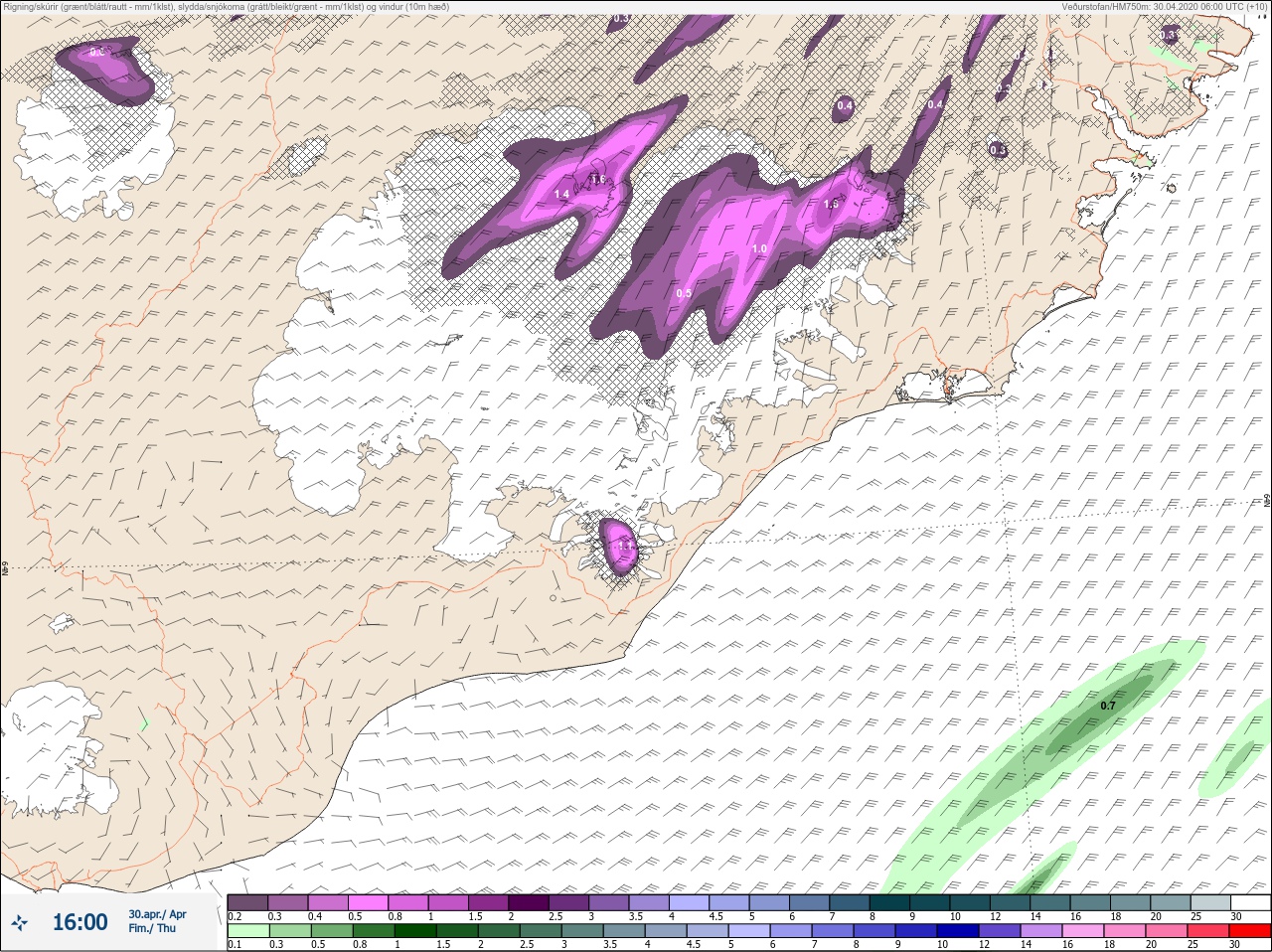Click the dark green 1 bottom legend swatch

tap(414, 931)
